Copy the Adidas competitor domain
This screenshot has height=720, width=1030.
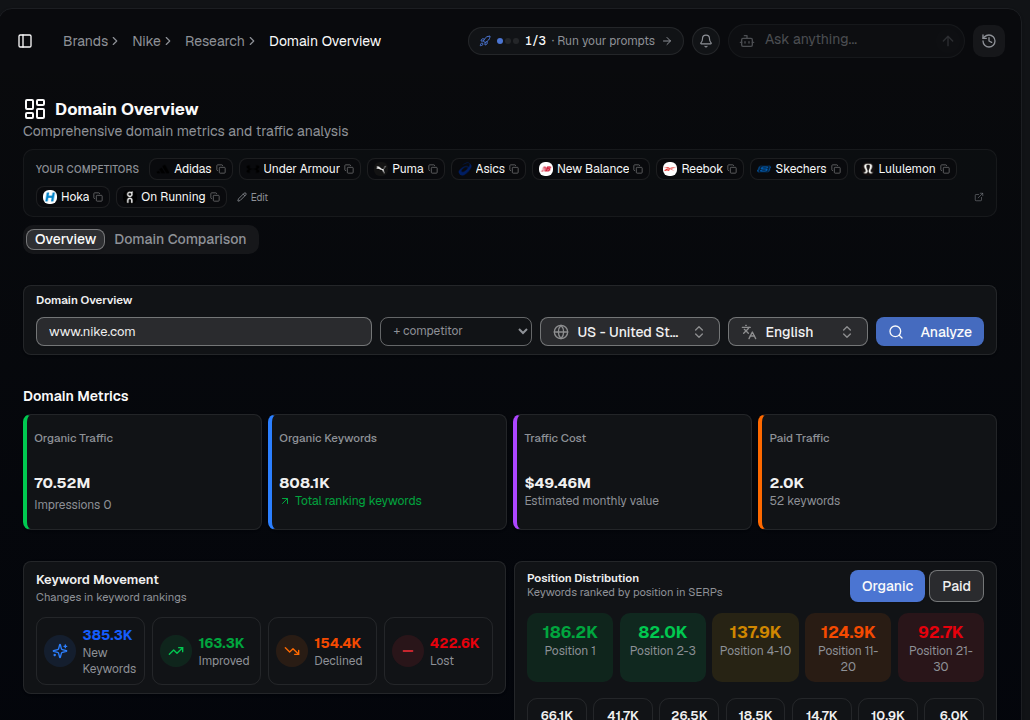[221, 169]
